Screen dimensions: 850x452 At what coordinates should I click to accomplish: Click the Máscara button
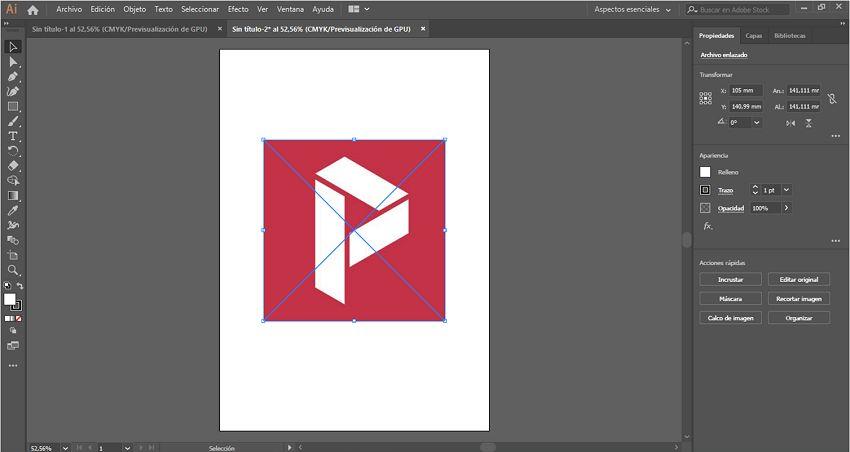tap(730, 299)
